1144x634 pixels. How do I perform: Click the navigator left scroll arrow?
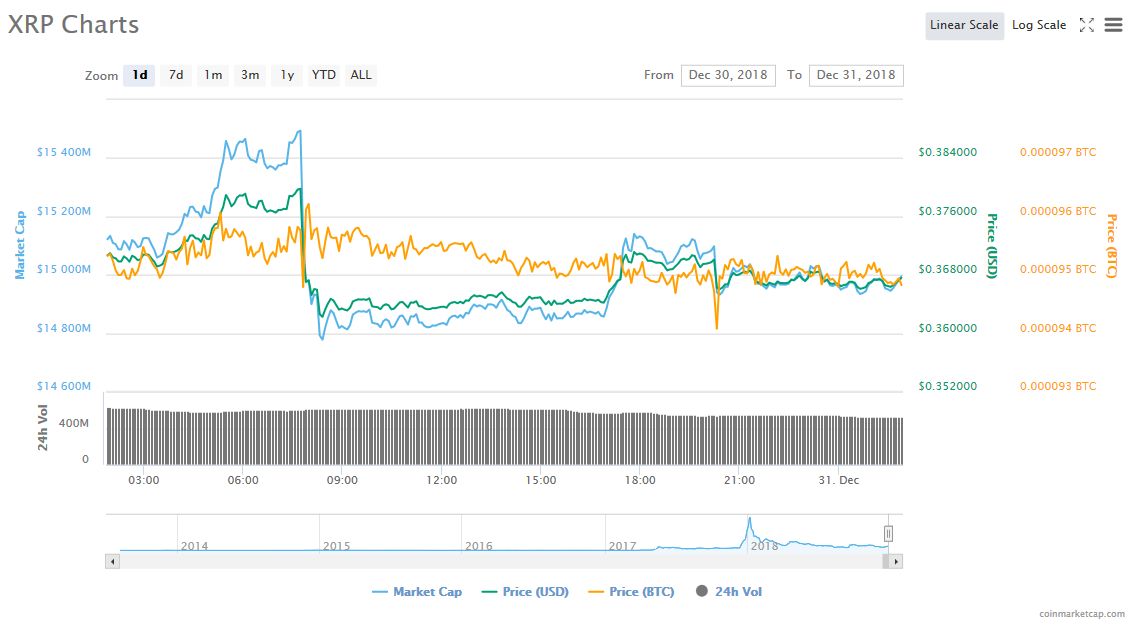[x=112, y=562]
